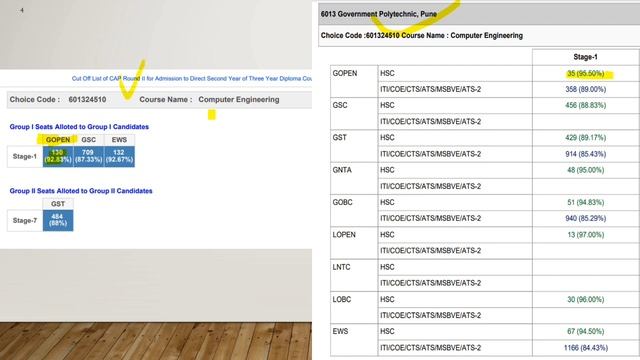Click the highlighted 35 (95.50%) value
The height and width of the screenshot is (360, 640).
[585, 73]
